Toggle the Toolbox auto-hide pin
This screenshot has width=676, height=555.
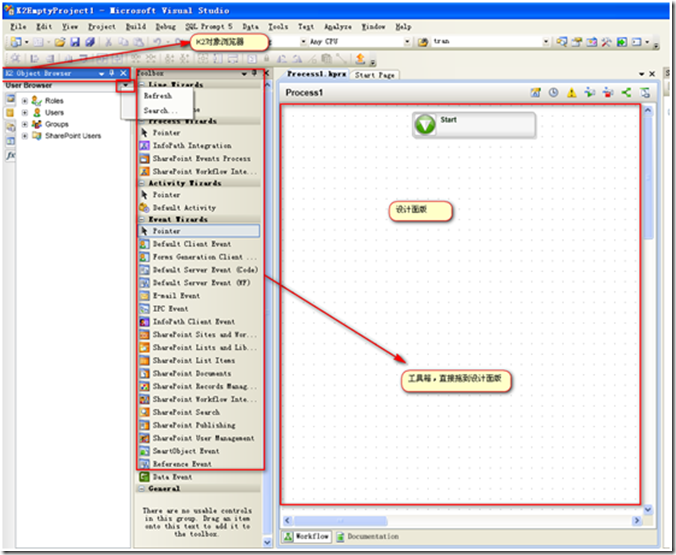pyautogui.click(x=254, y=73)
